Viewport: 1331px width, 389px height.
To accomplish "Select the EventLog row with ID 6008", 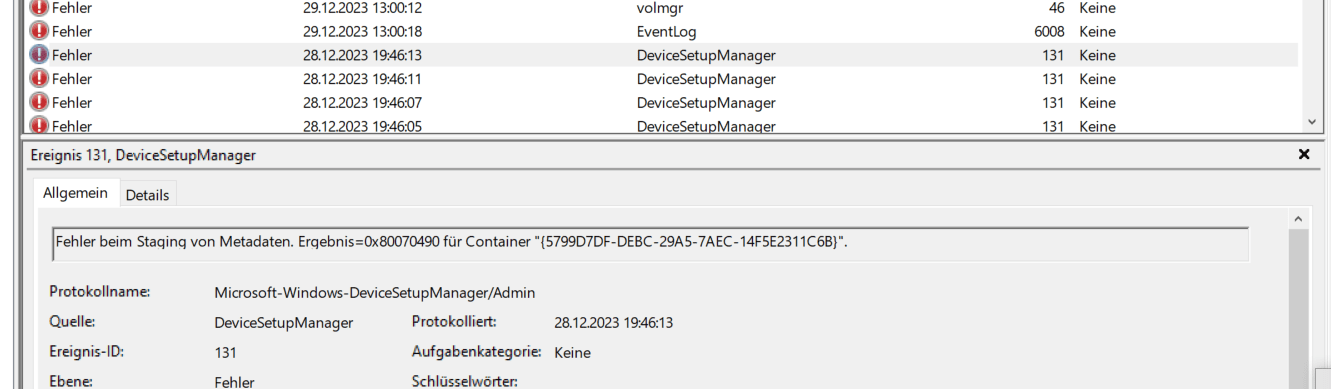I will tap(660, 31).
